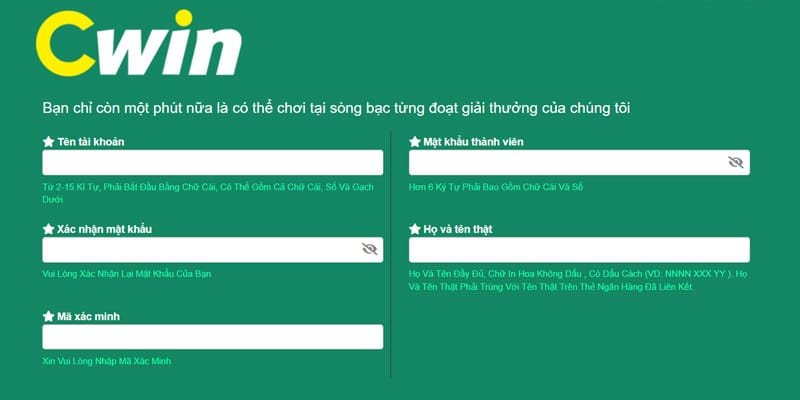Screen dimensions: 800x400
Task: Show password in Mật khẩu thành viên field
Action: [735, 162]
